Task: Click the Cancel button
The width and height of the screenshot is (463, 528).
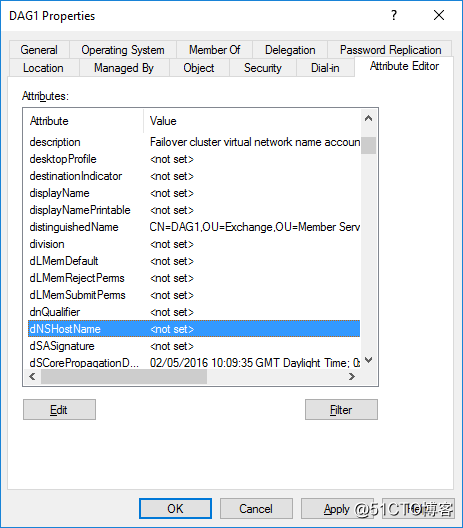Action: click(256, 508)
